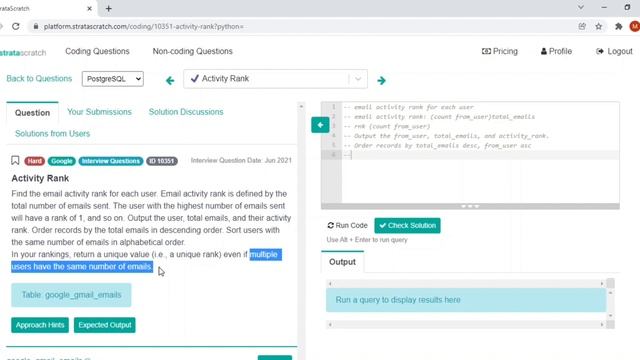Click the Interview Question Date: Jun 2021 text
Screen dimensions: 640x360
tap(241, 160)
